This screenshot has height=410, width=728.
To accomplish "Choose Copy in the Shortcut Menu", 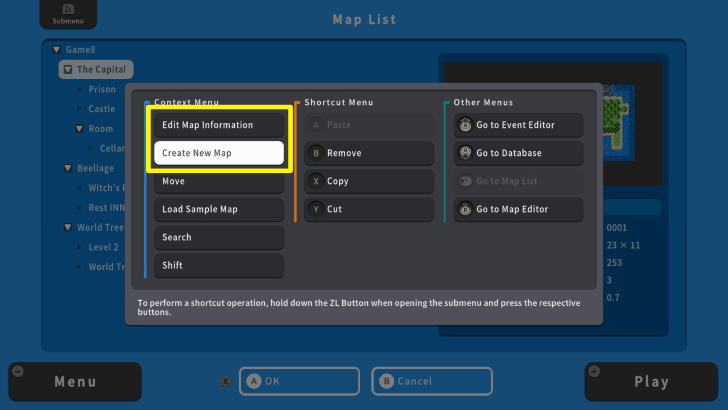I will pyautogui.click(x=369, y=181).
